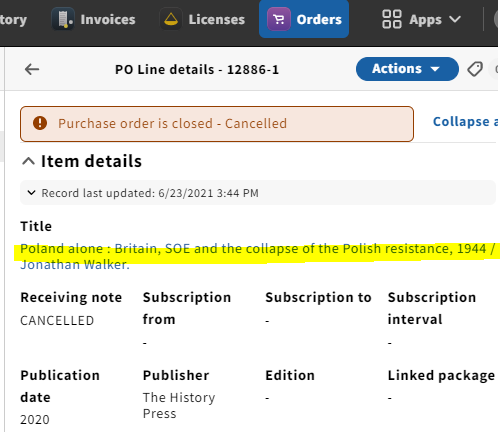The height and width of the screenshot is (432, 500).
Task: Click the Invoices app icon
Action: pos(63,19)
